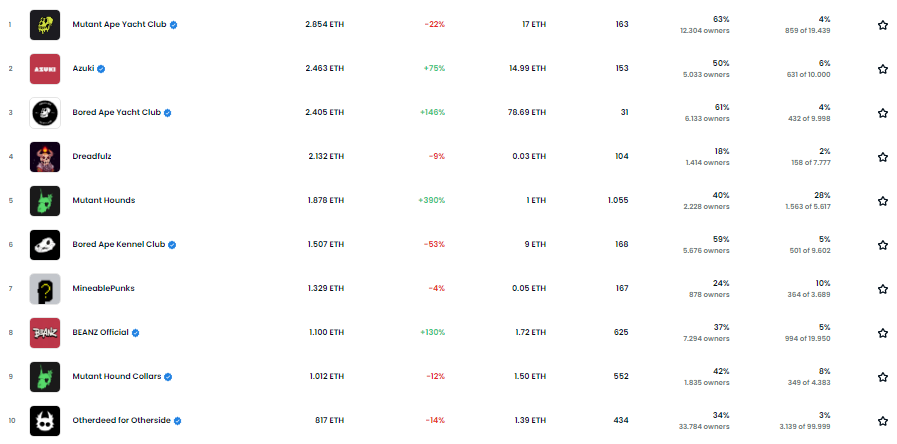The image size is (897, 444).
Task: Add Otherdeed for Otherside to favorites
Action: coord(883,421)
